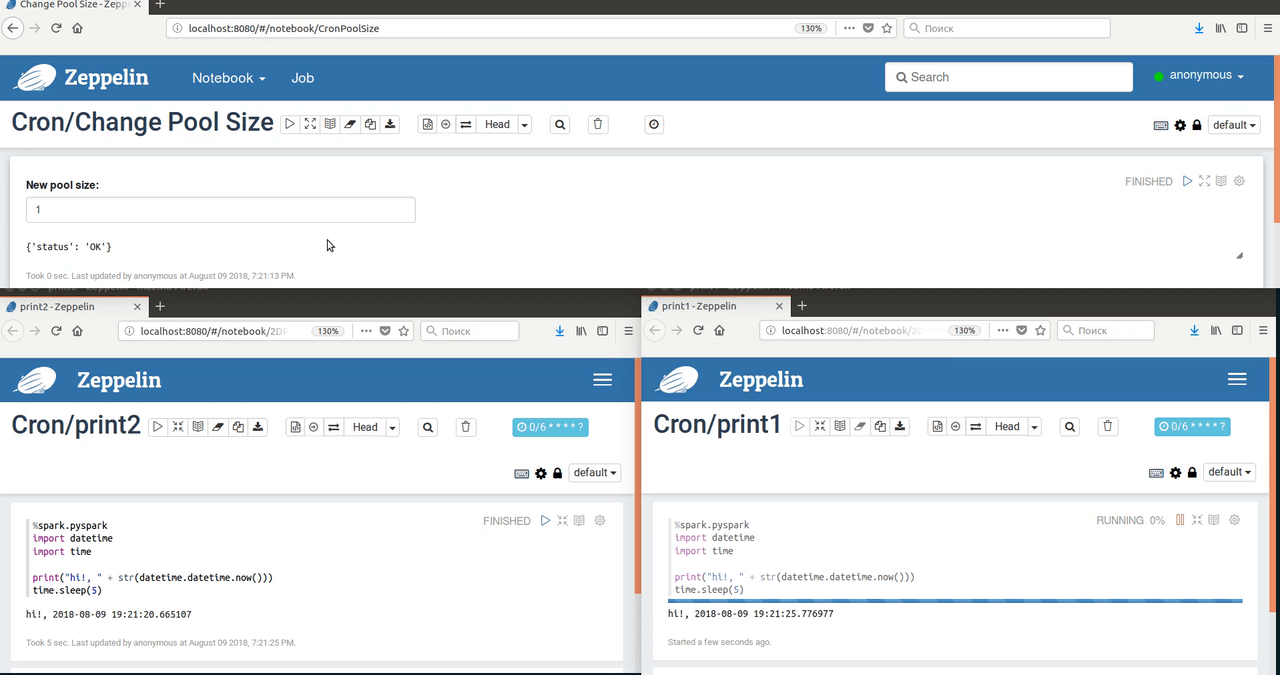
Task: Open interpreter binding gear in Change Pool Size
Action: pyautogui.click(x=1180, y=125)
